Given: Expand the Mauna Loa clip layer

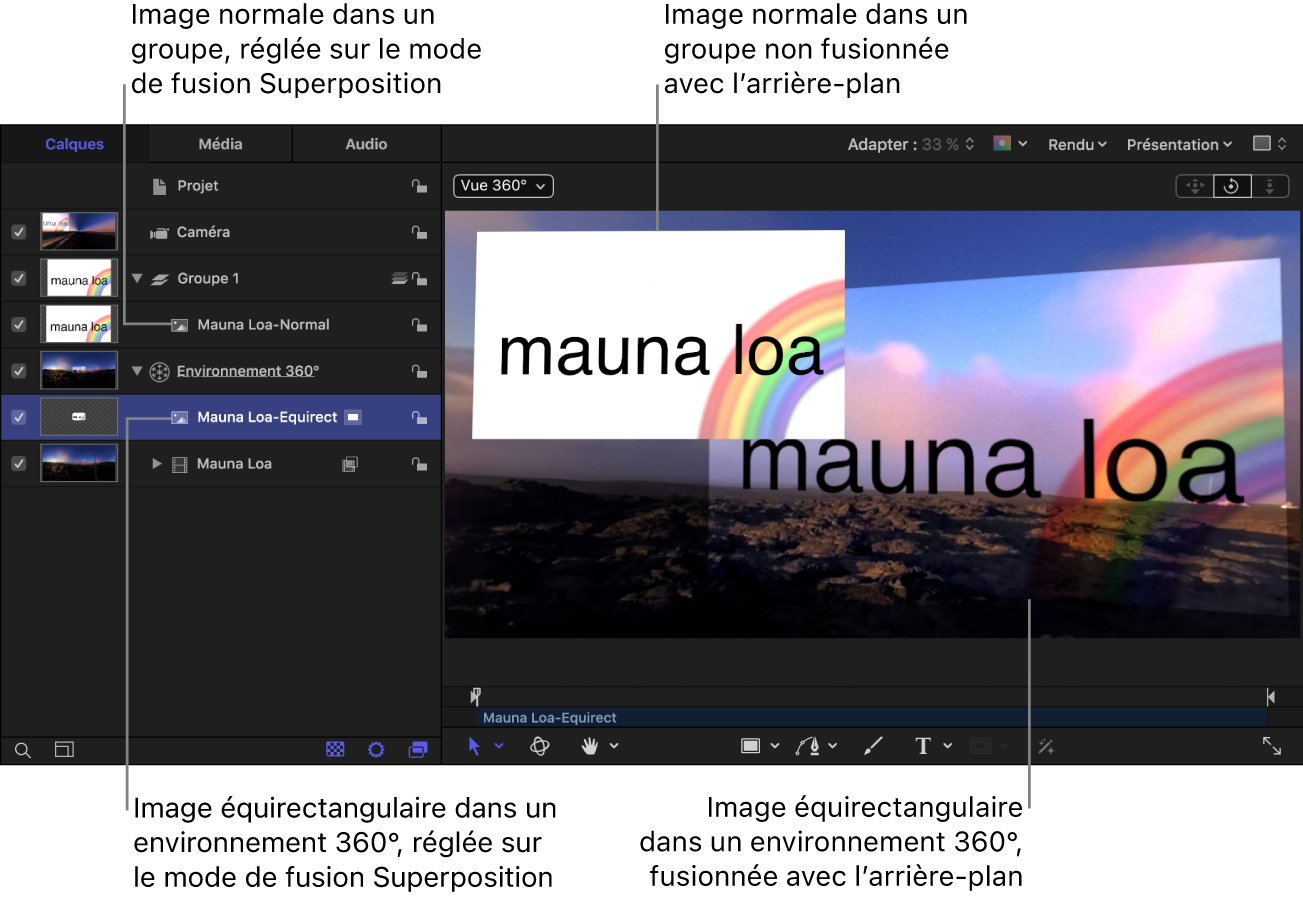Looking at the screenshot, I should point(157,464).
